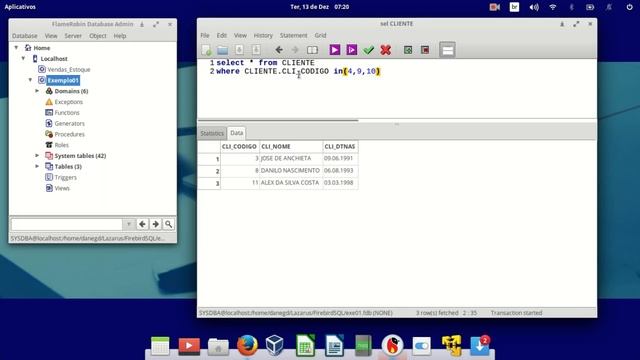Open Aplicativos menu in top panel
The height and width of the screenshot is (360, 640).
[20, 7]
